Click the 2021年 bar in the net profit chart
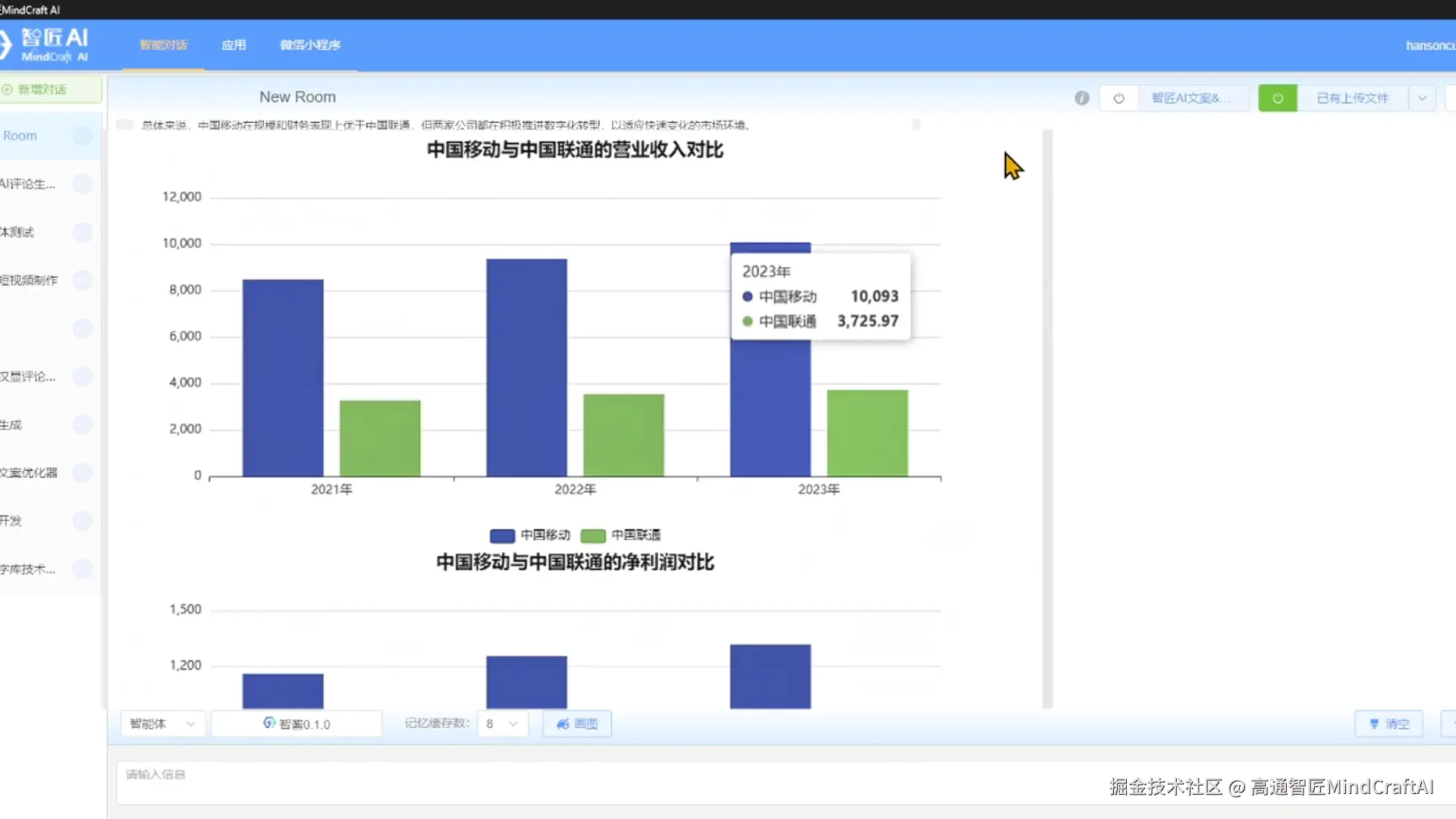 (283, 691)
